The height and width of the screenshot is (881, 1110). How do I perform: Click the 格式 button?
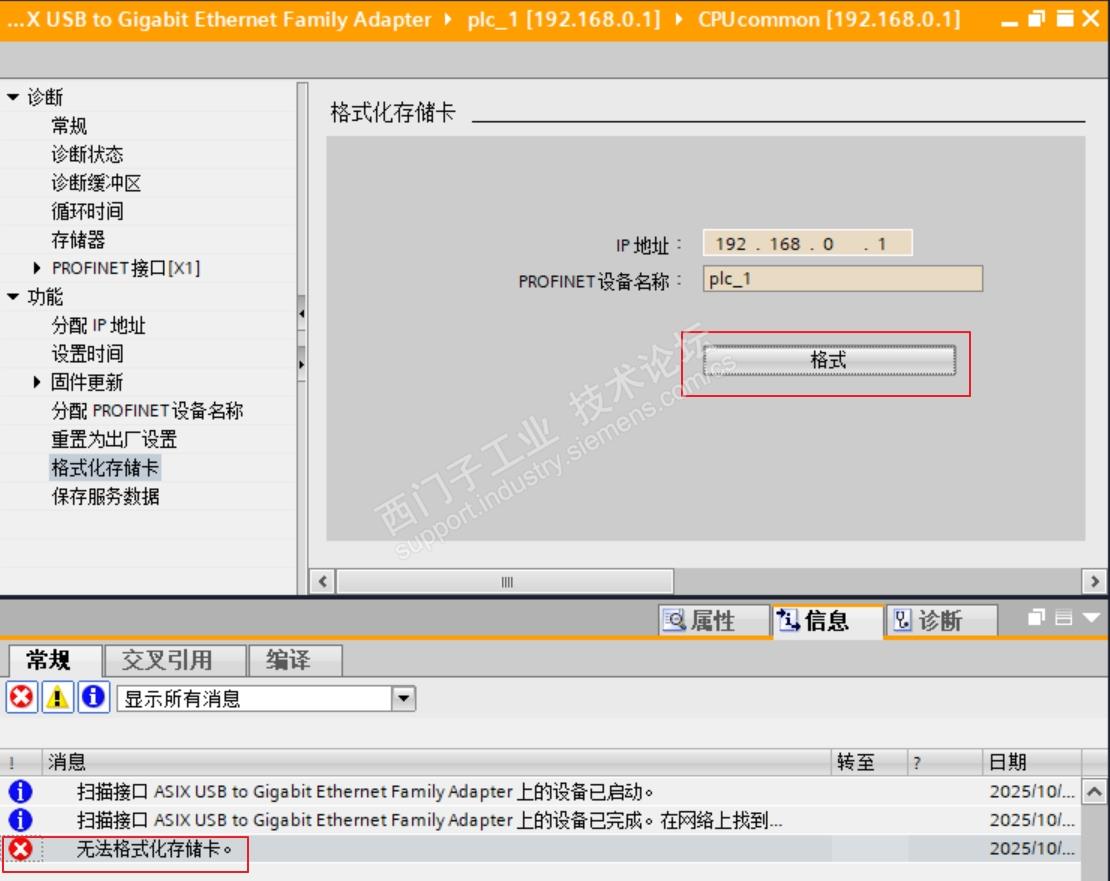(x=829, y=360)
